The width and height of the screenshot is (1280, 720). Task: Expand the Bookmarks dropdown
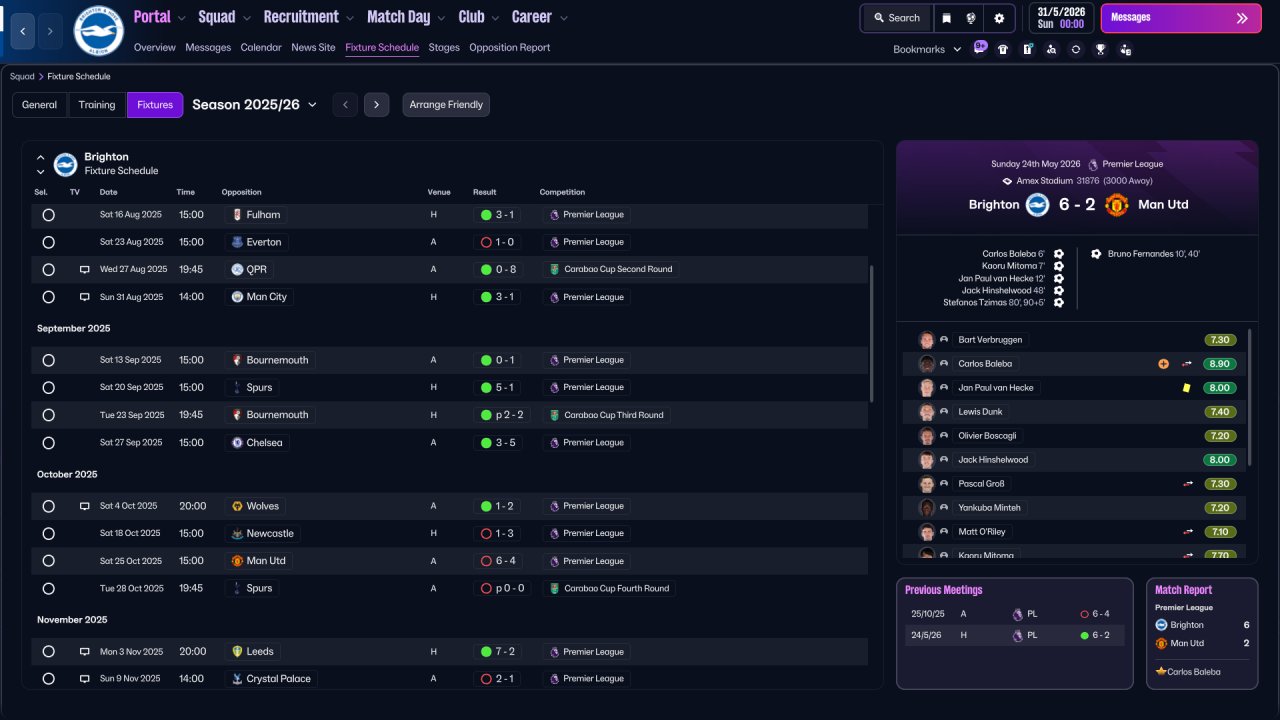pos(927,49)
